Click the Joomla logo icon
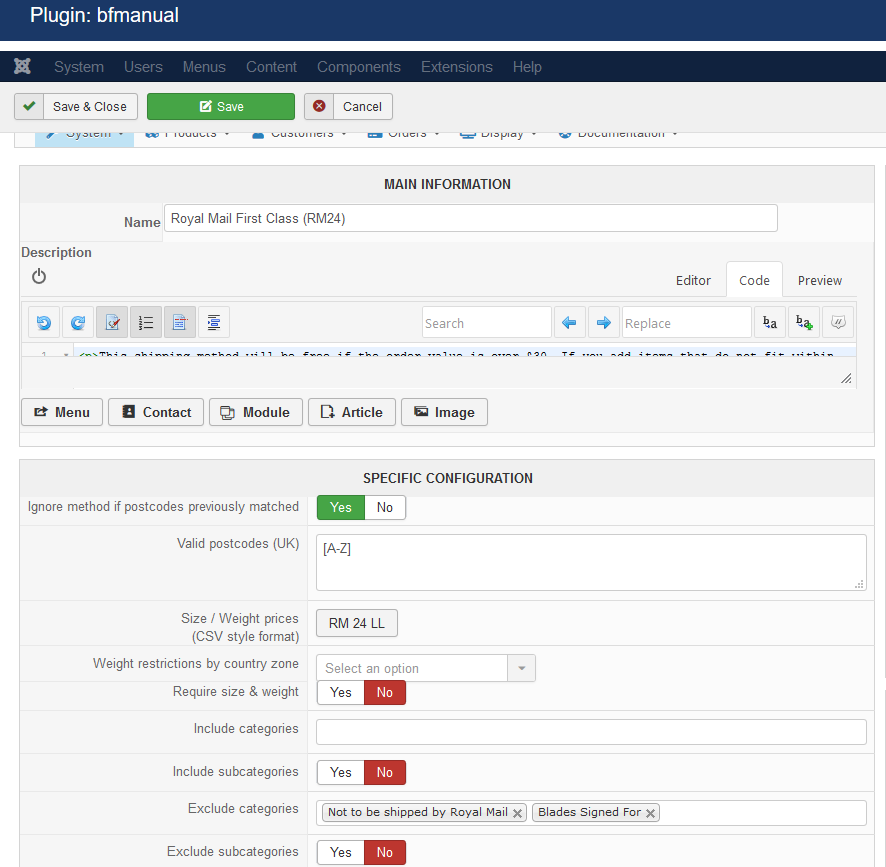Screen dimensions: 886x867 coord(23,67)
